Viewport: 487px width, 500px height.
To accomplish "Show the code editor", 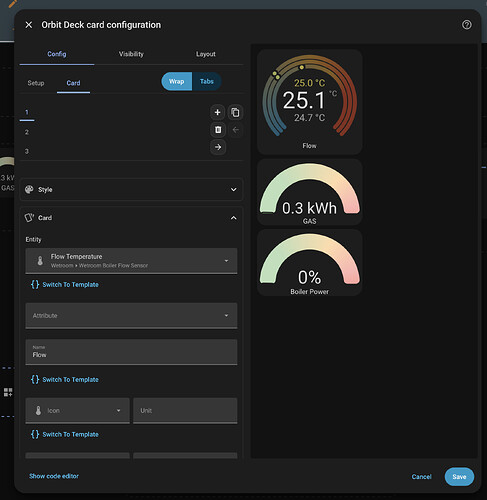I will 54,476.
